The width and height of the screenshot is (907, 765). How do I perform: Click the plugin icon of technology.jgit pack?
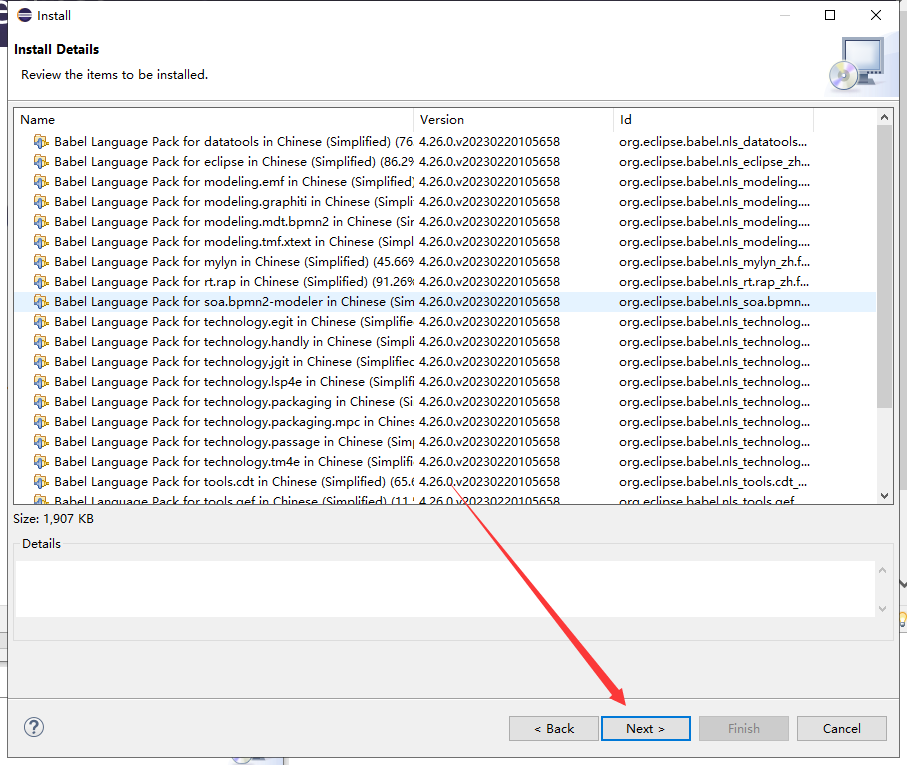point(41,362)
